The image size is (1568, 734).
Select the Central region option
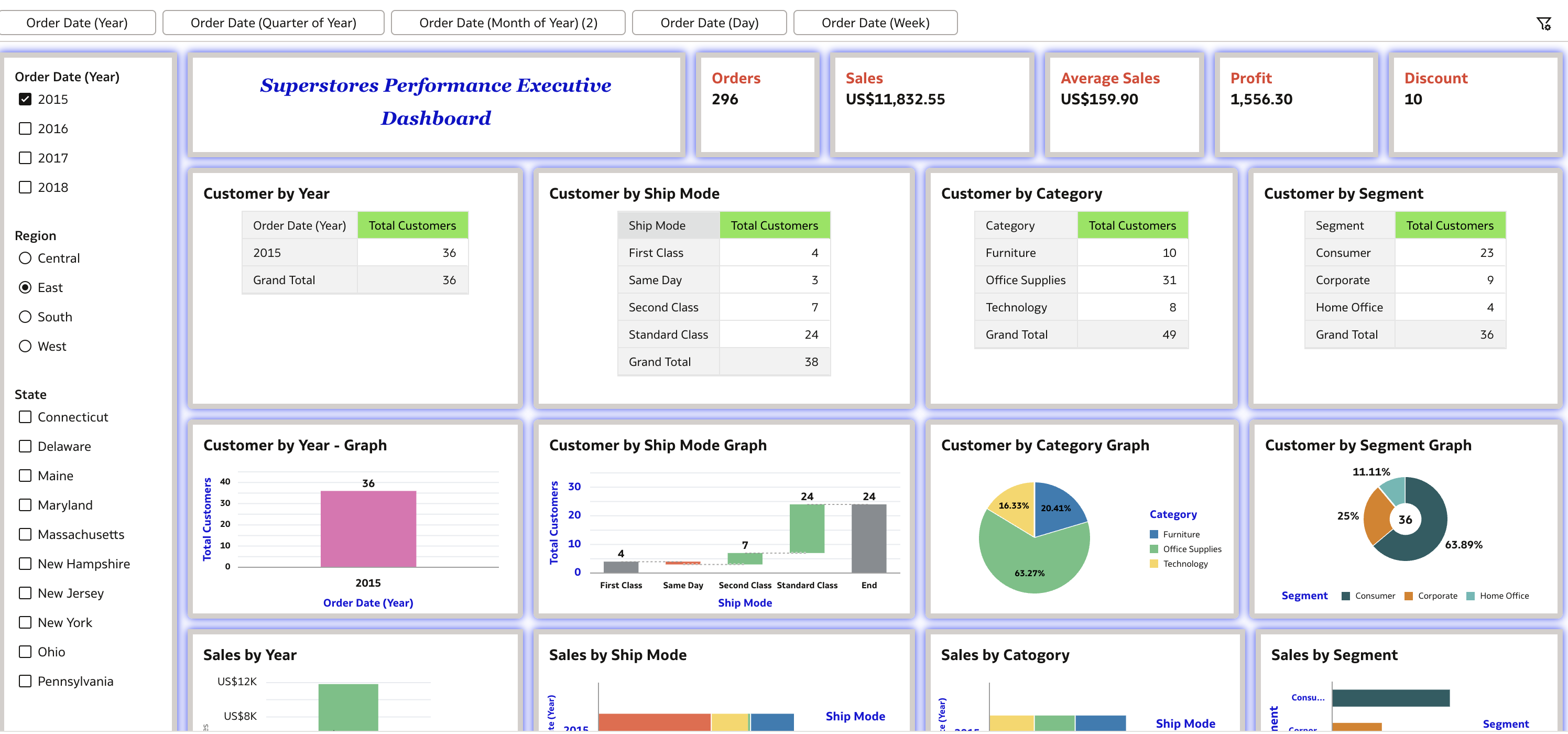pos(25,258)
